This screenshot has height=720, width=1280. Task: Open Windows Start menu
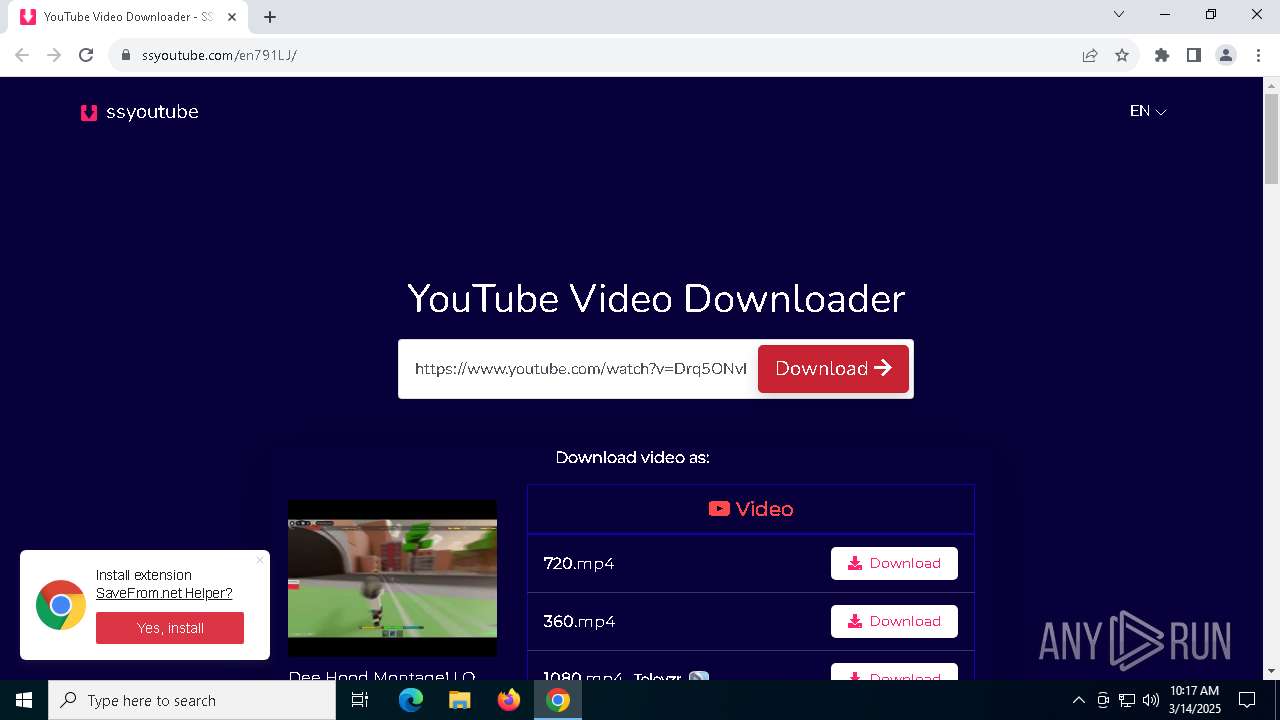coord(24,700)
